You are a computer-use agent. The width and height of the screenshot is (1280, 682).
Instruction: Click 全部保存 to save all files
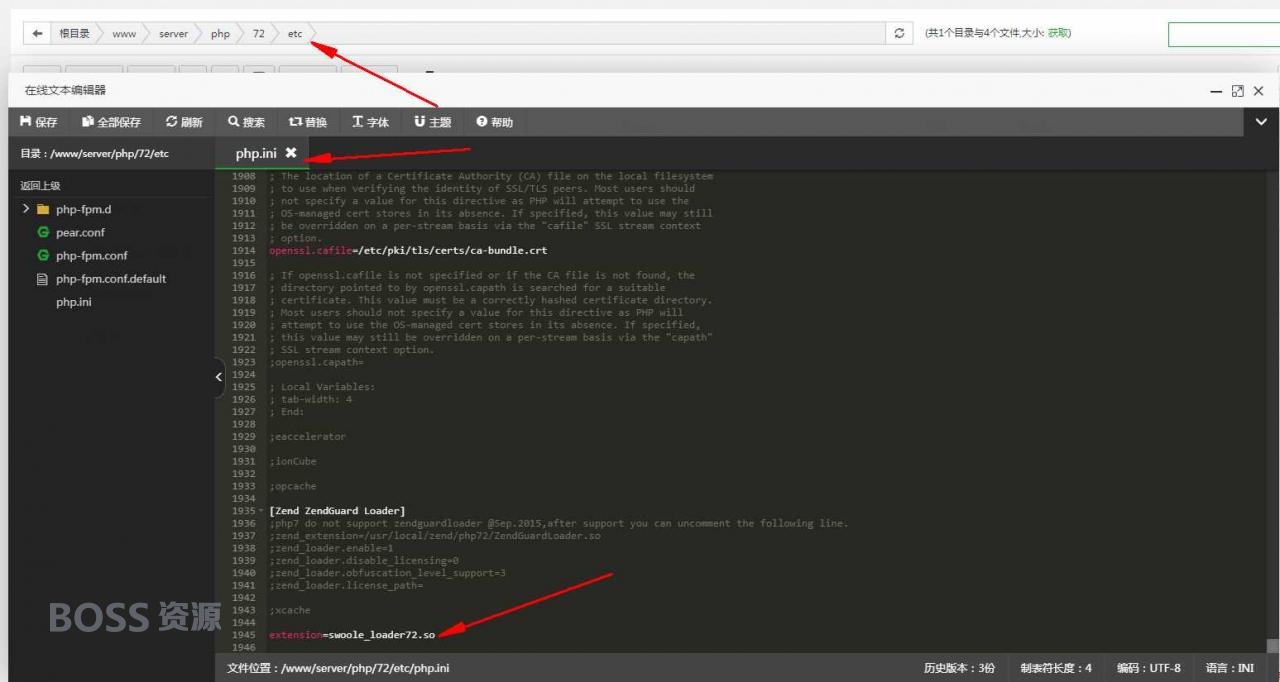112,122
